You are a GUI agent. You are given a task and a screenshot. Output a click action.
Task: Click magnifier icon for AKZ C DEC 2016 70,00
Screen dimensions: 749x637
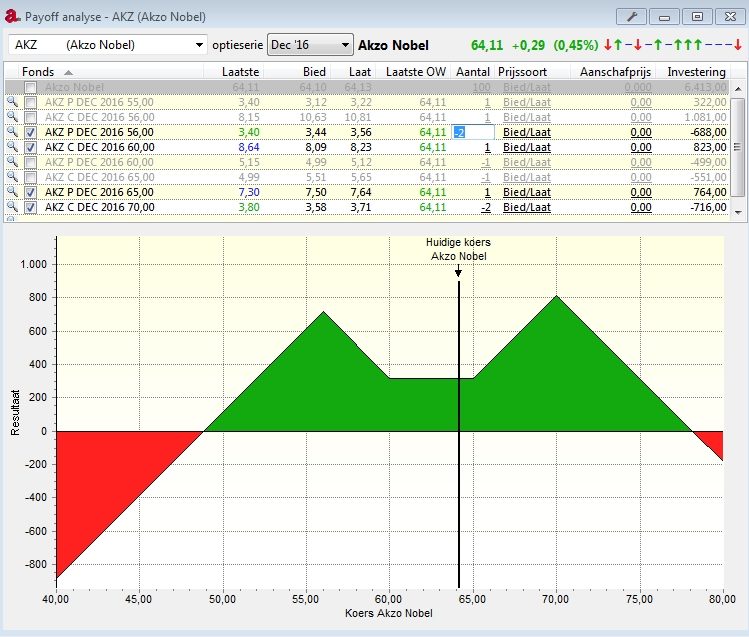[11, 207]
